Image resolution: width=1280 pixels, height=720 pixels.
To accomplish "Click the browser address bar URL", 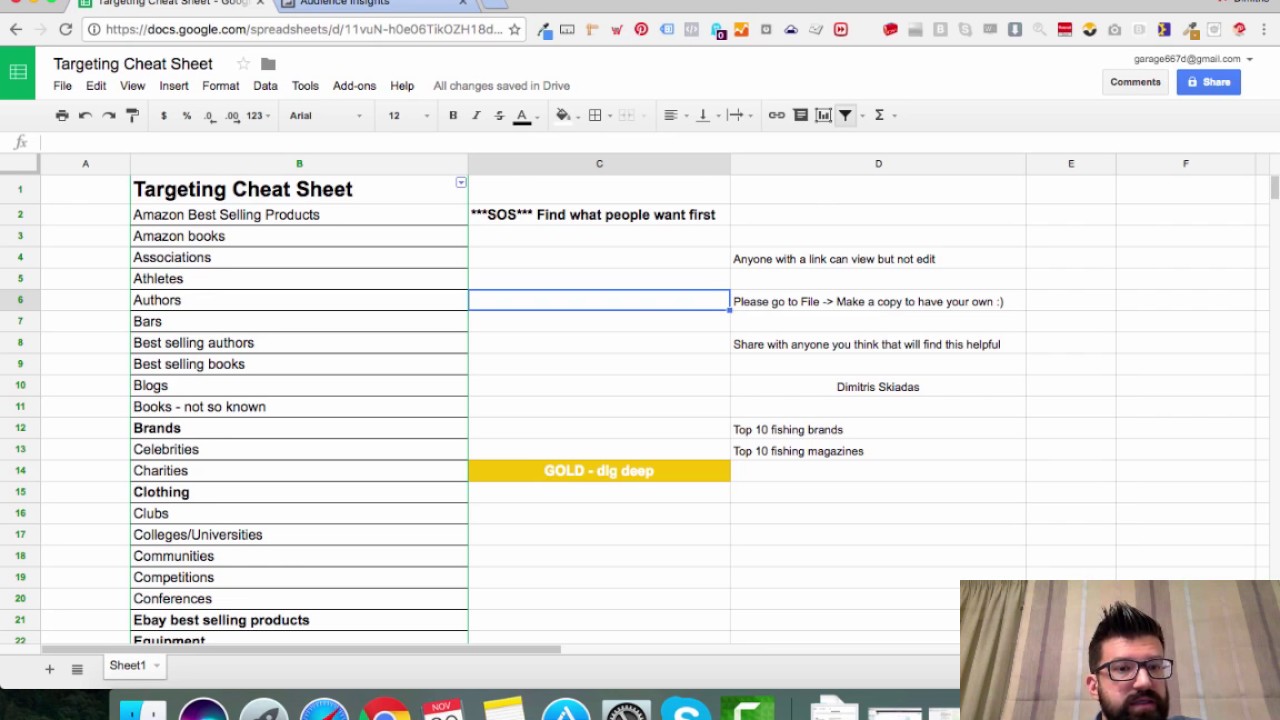I will click(x=304, y=30).
